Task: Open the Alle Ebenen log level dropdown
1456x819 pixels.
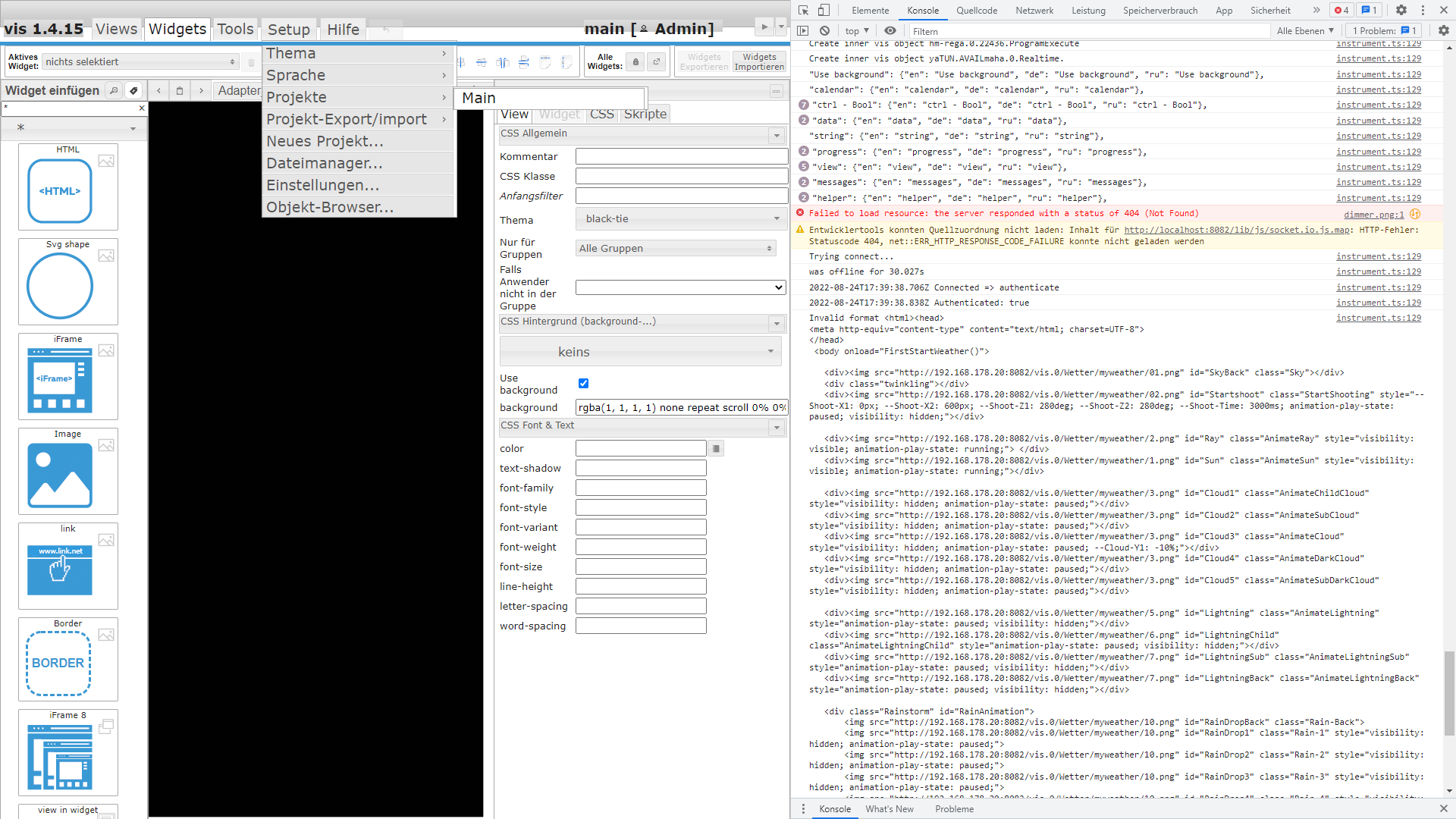Action: (1305, 31)
